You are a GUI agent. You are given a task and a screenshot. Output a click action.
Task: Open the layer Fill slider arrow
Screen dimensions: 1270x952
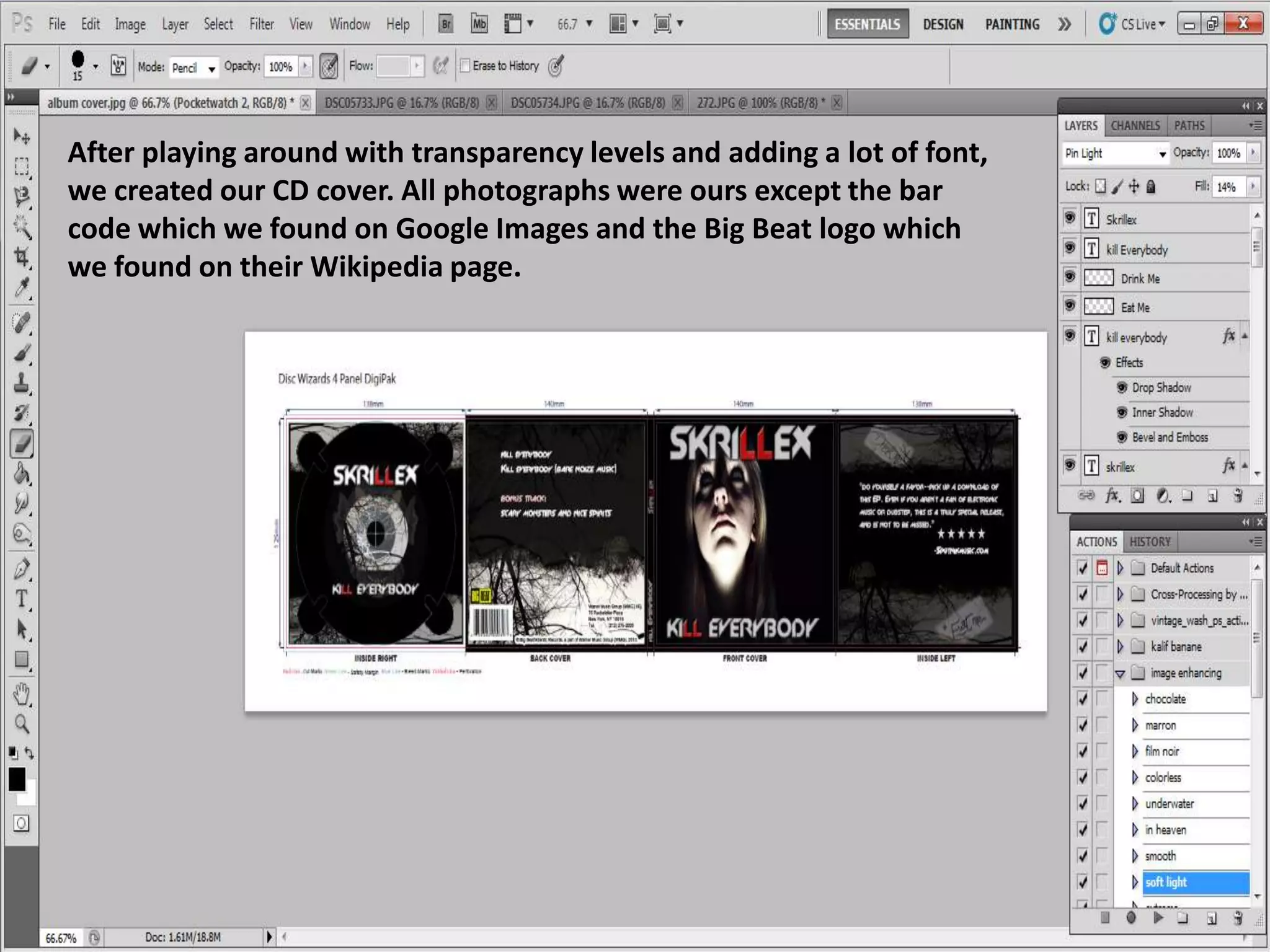point(1253,187)
